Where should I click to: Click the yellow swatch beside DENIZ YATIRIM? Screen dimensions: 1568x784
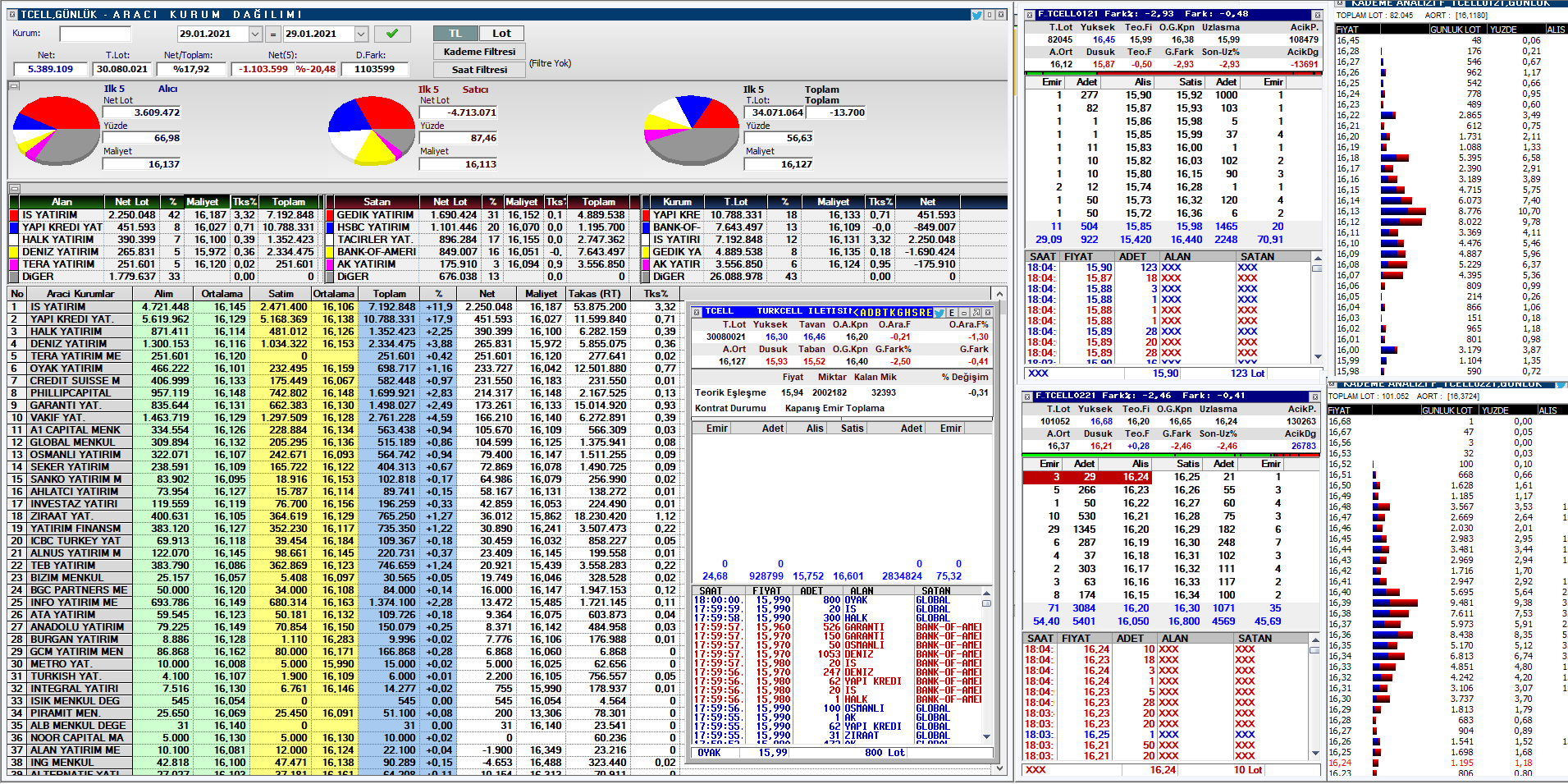tap(14, 252)
